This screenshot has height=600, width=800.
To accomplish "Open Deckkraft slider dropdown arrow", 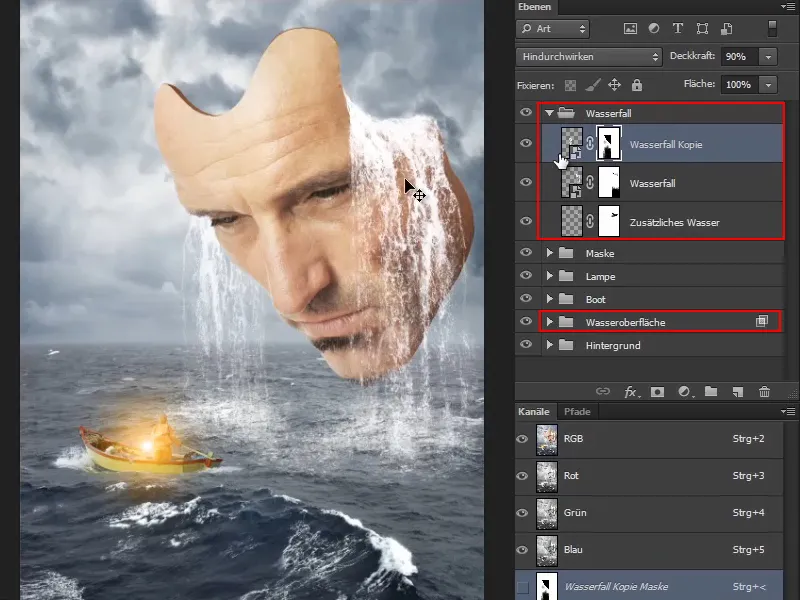I will point(768,57).
